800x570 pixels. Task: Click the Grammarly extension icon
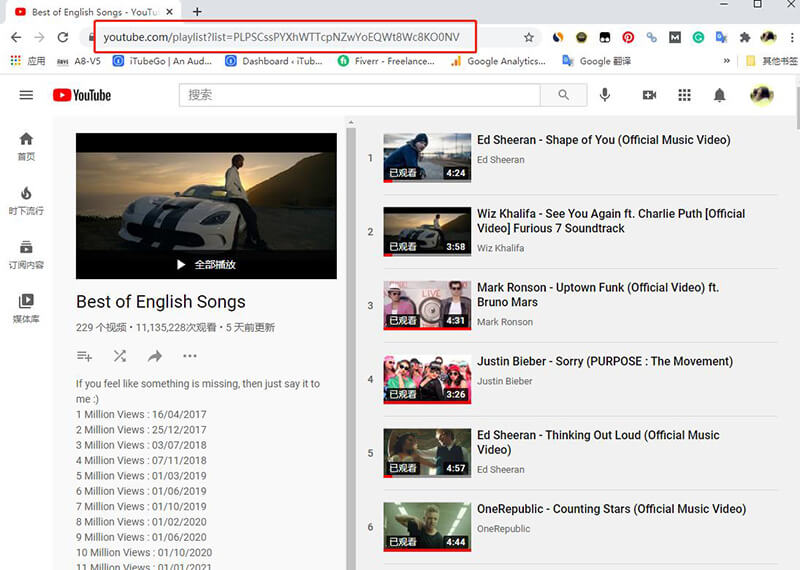698,37
